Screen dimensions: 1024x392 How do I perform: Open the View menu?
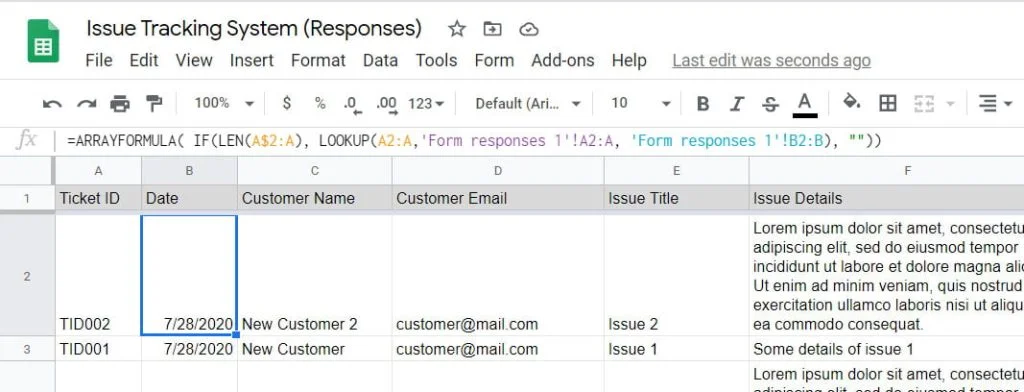point(194,60)
